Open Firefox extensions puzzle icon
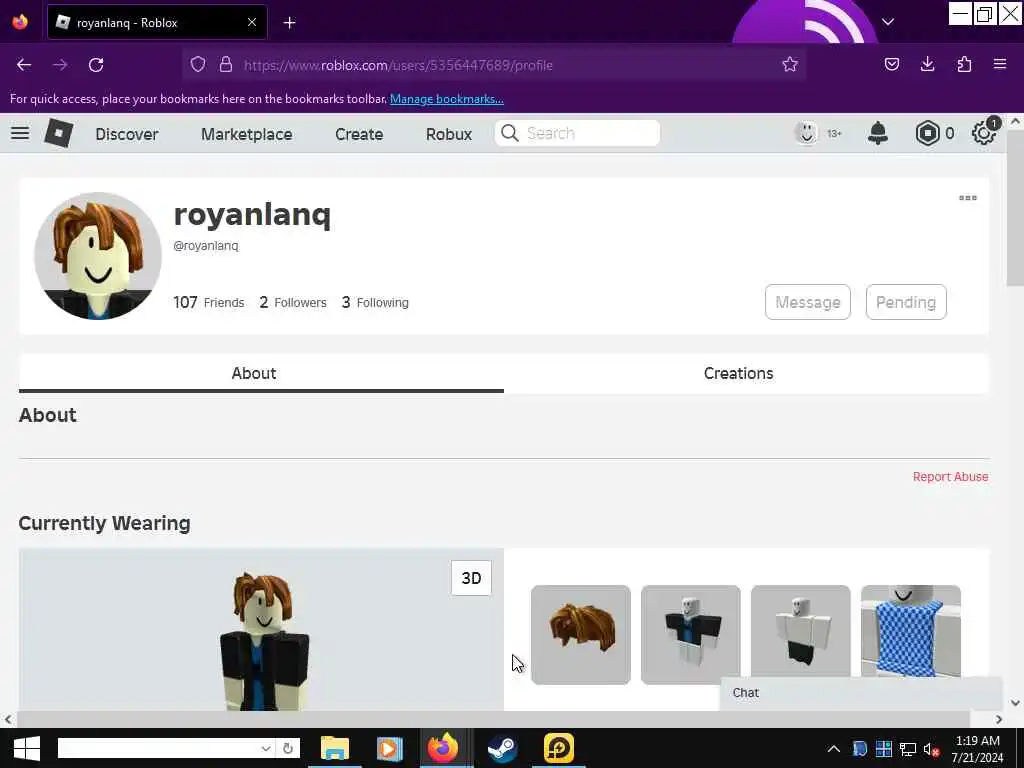 [x=964, y=64]
